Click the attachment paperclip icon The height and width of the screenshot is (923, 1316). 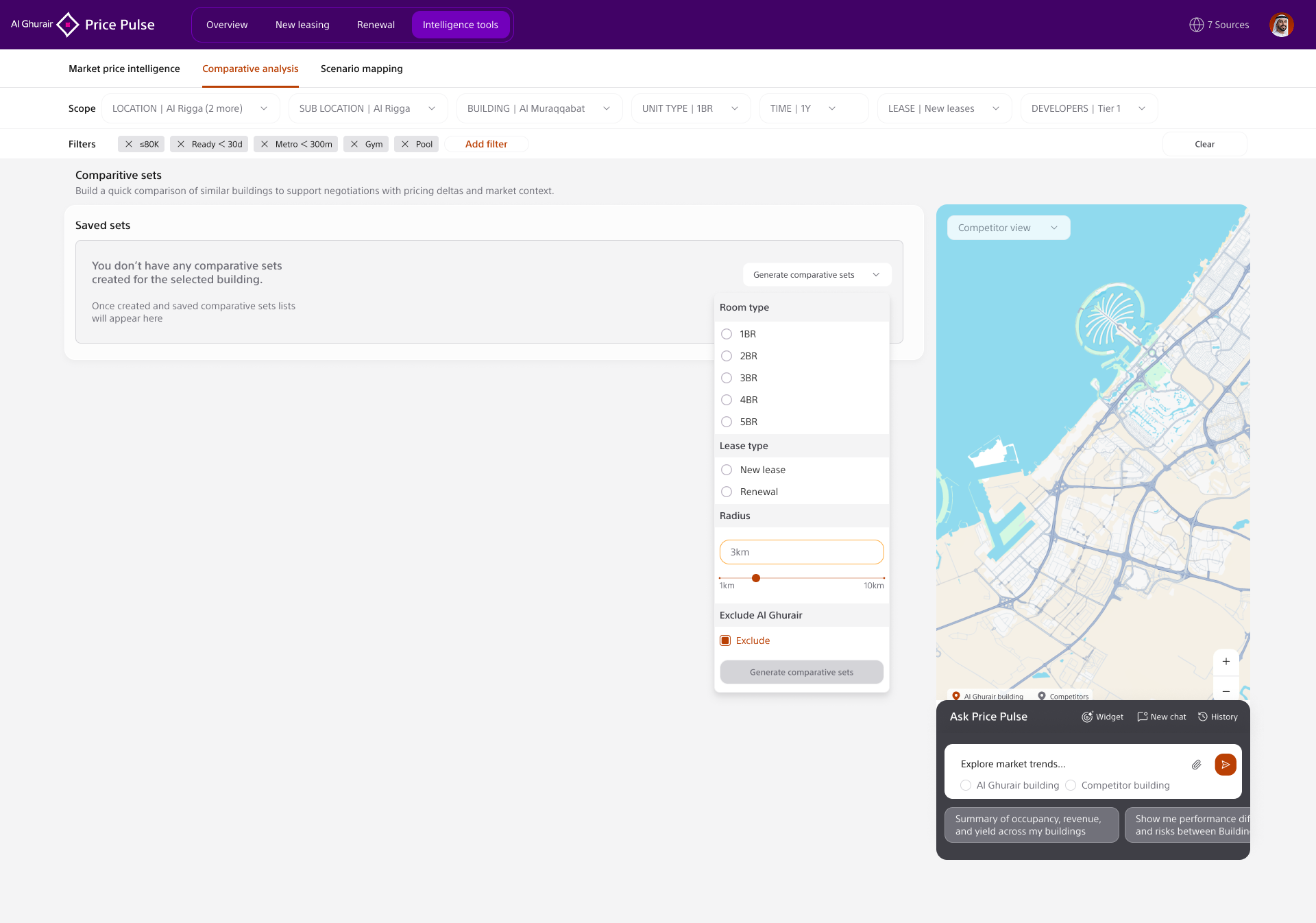(x=1196, y=765)
